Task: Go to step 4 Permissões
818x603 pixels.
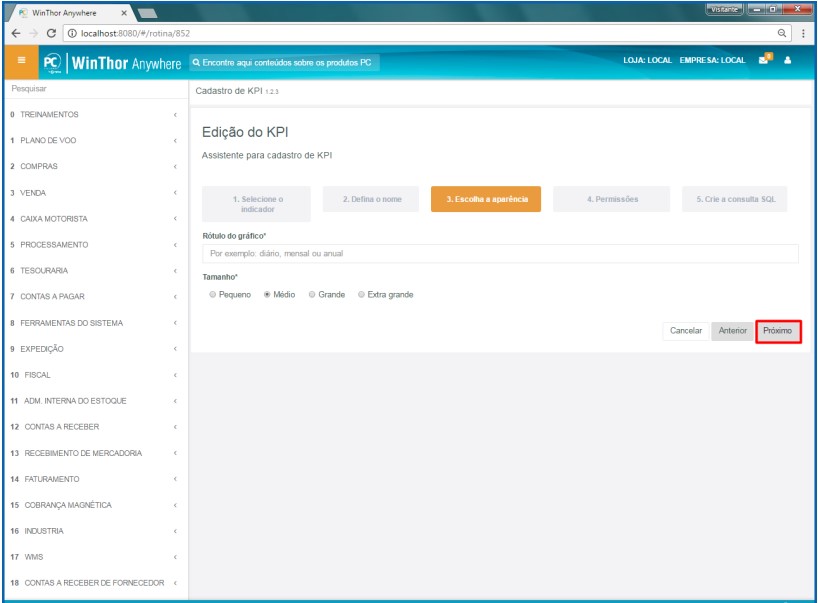Action: pyautogui.click(x=611, y=199)
